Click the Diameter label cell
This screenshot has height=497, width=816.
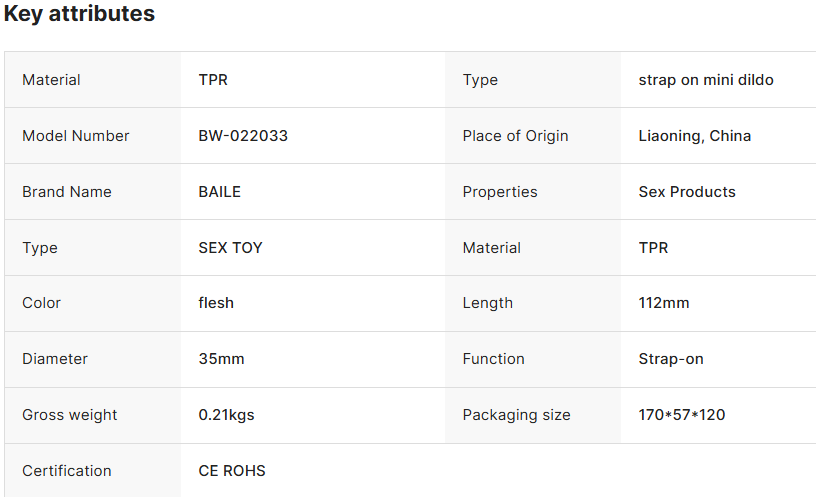[x=93, y=359]
